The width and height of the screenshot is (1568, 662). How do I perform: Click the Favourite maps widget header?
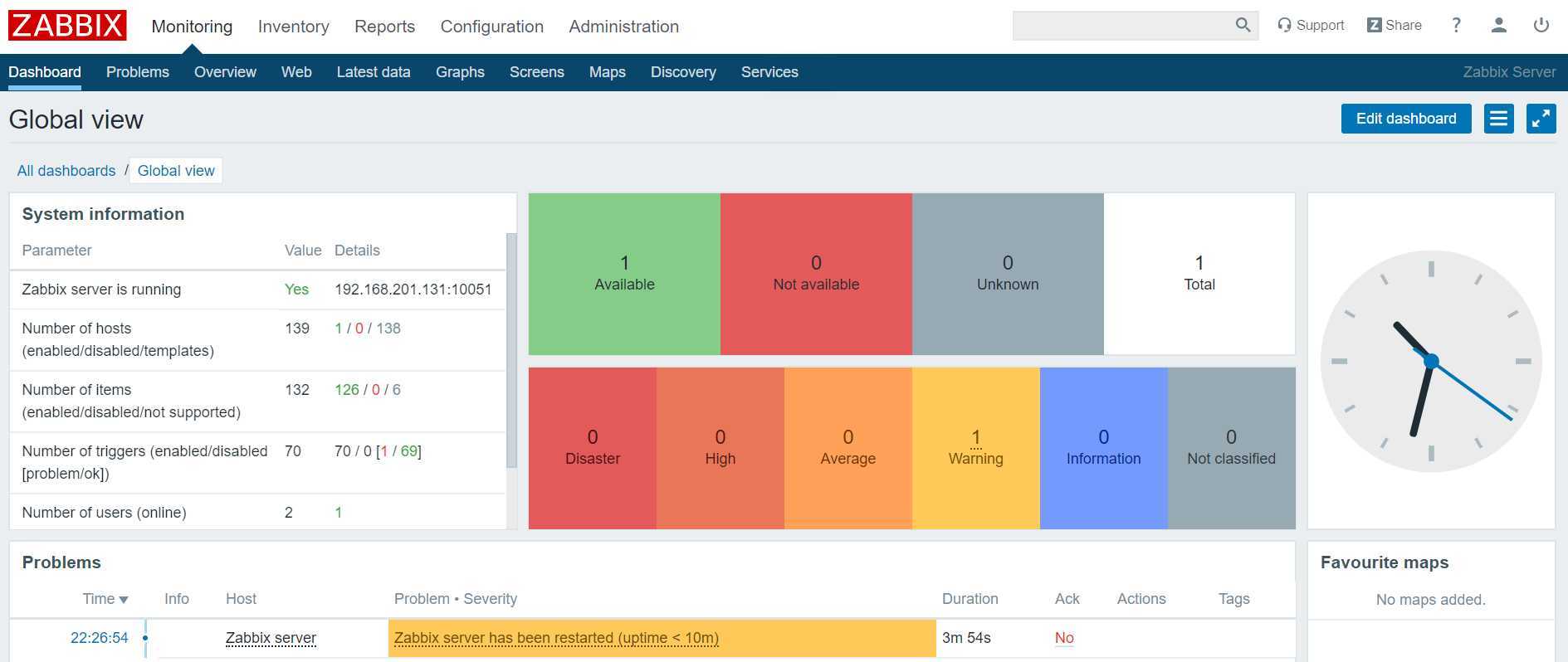(x=1385, y=562)
